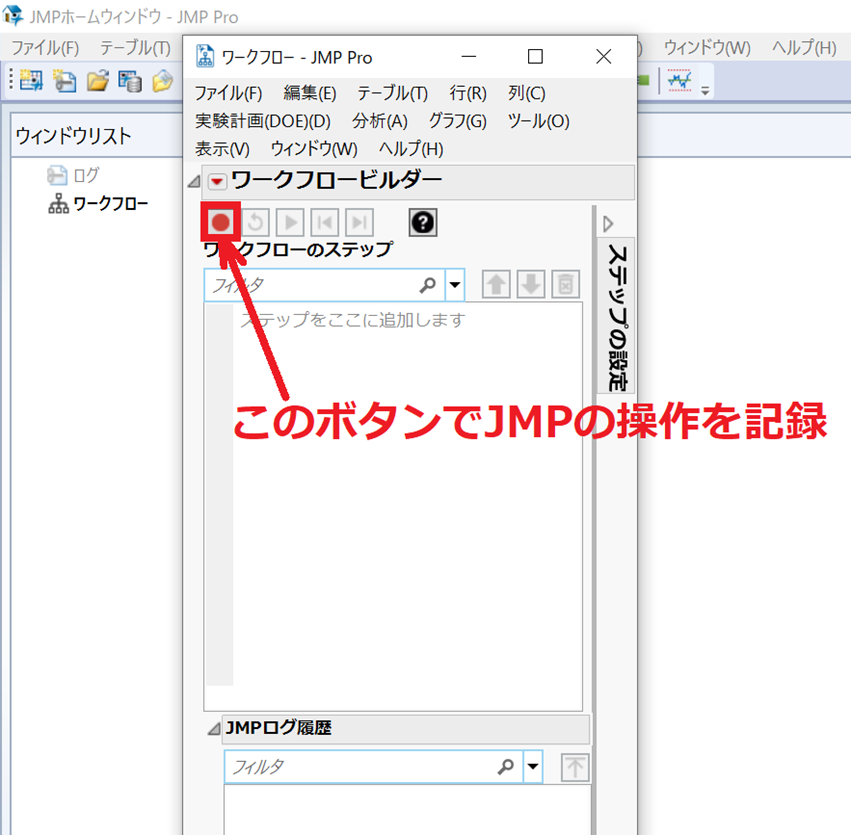The width and height of the screenshot is (851, 835).
Task: Click the JMP log history filter field
Action: coord(373,767)
